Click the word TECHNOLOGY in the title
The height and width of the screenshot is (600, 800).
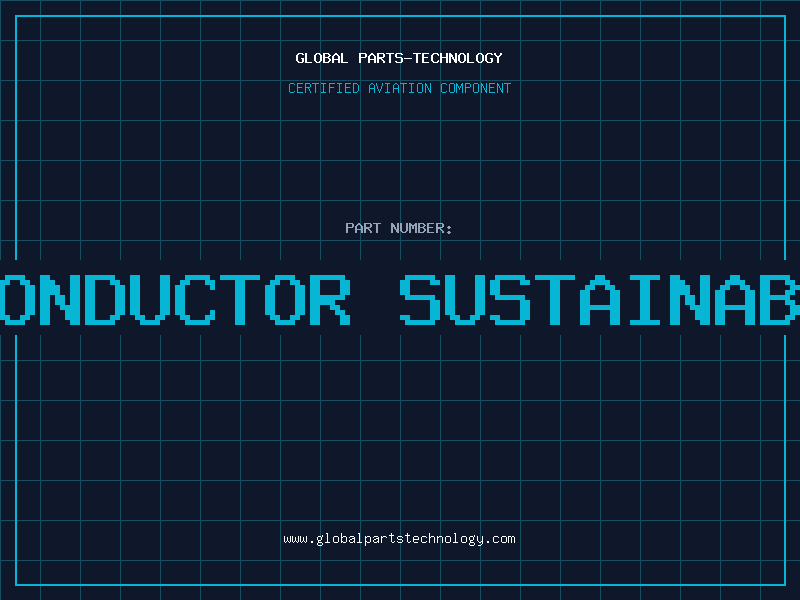(458, 58)
